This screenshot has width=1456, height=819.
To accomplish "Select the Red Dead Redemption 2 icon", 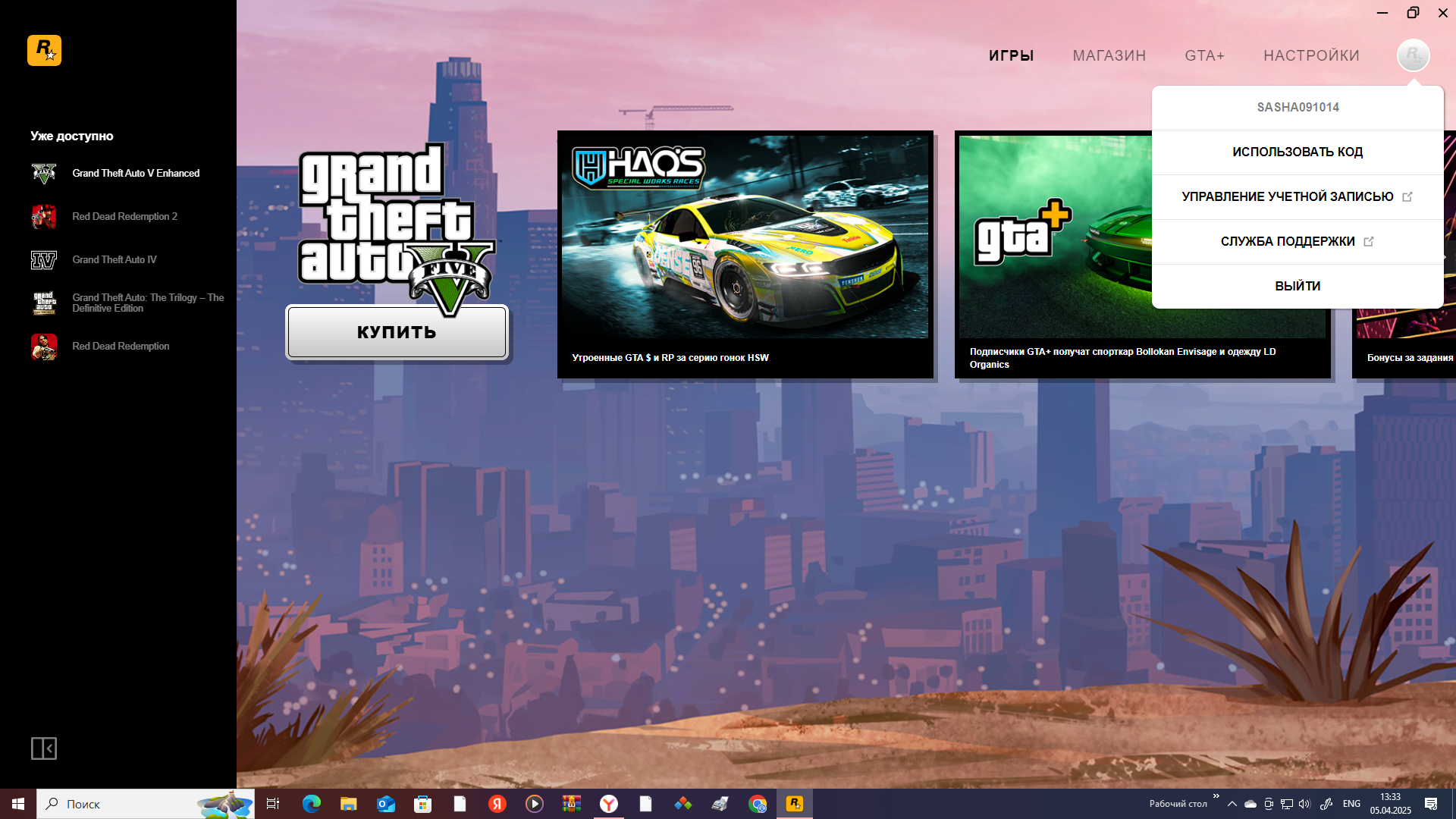I will click(x=44, y=217).
